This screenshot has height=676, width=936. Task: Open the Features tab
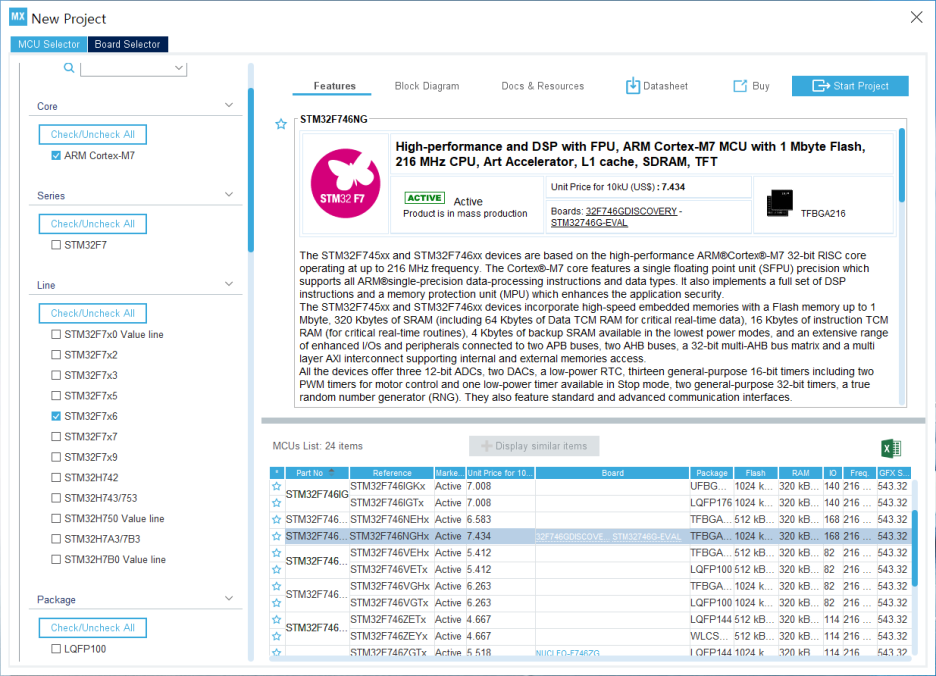point(334,86)
